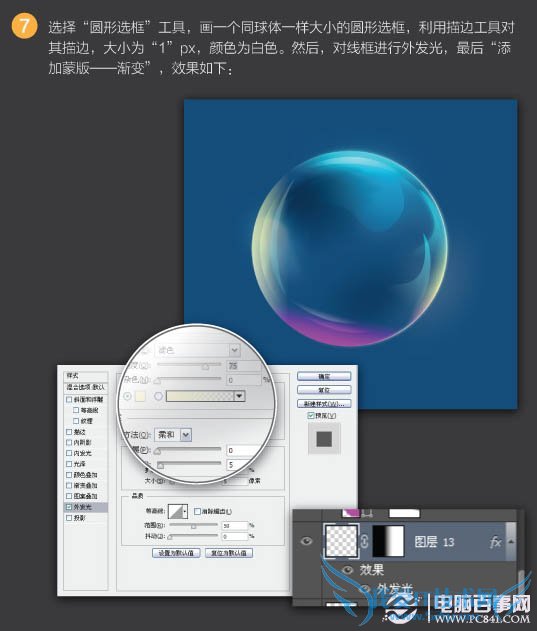The height and width of the screenshot is (631, 537).
Task: Enable the 纹理 checkbox
Action: click(x=76, y=421)
